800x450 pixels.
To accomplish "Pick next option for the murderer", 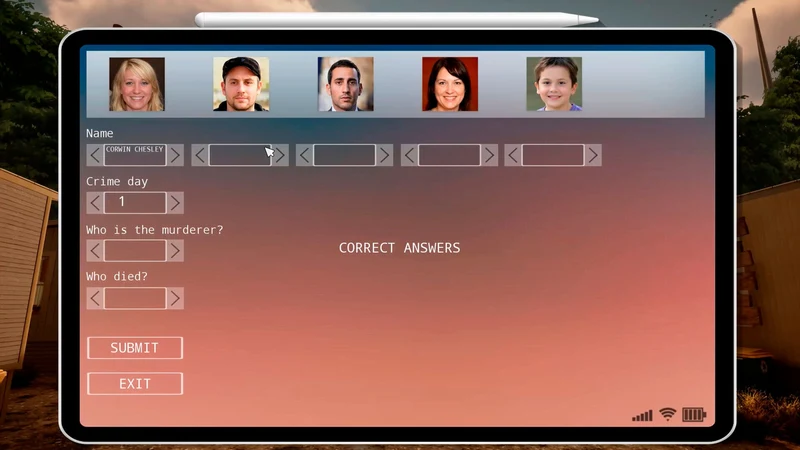I will click(x=175, y=251).
